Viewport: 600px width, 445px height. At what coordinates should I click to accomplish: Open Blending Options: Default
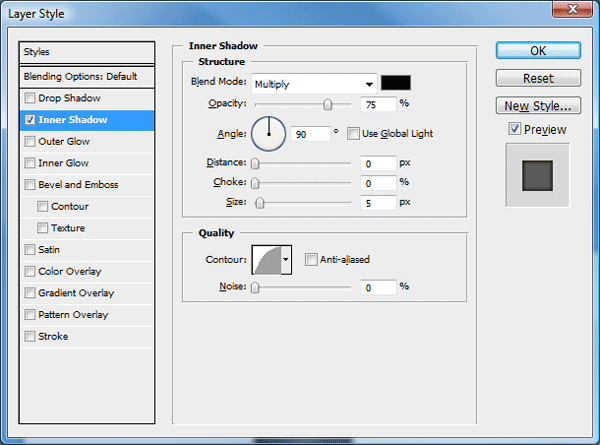87,77
